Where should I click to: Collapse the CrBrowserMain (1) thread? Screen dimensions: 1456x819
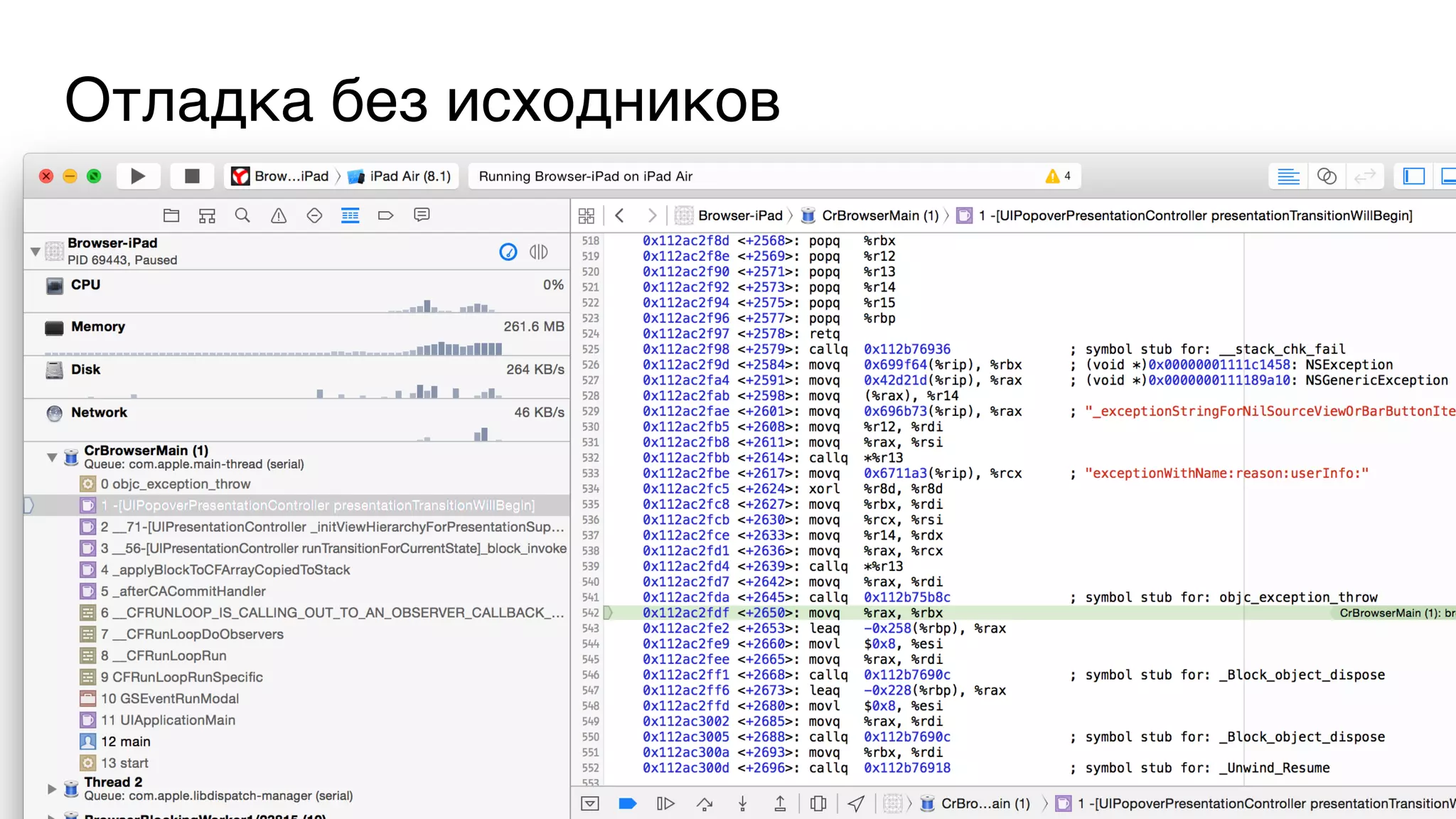[52, 457]
